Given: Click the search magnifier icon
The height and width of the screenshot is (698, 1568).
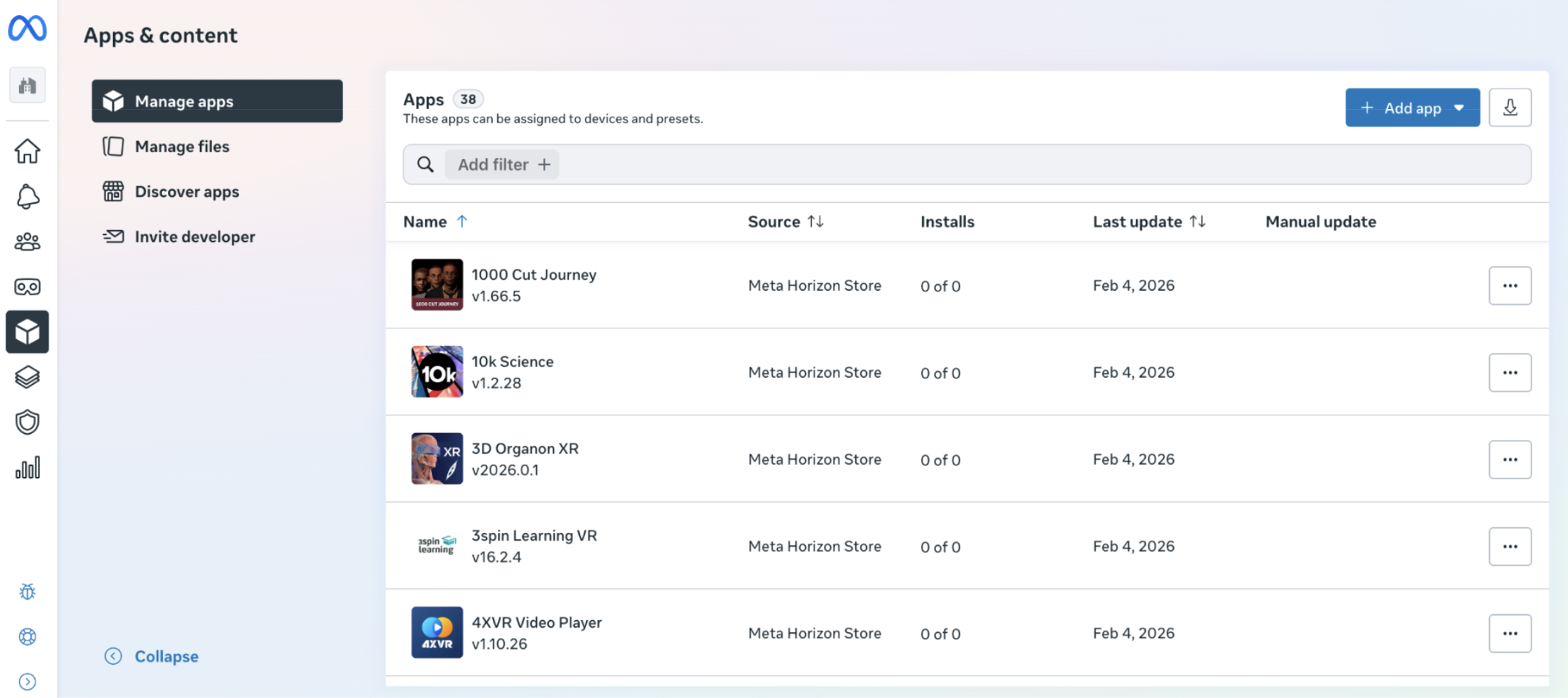Looking at the screenshot, I should [425, 164].
